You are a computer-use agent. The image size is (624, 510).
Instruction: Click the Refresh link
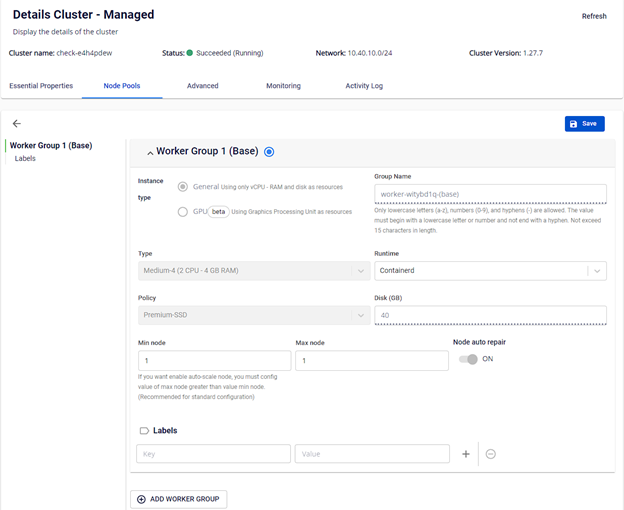[594, 16]
